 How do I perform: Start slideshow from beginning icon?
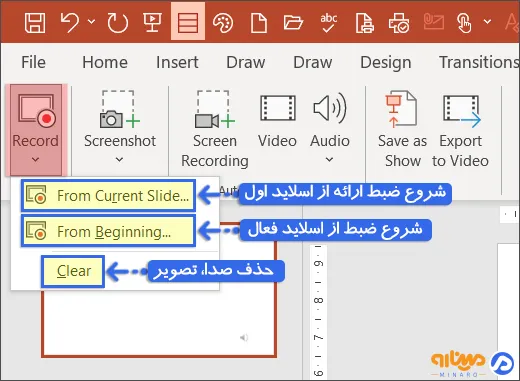(153, 23)
